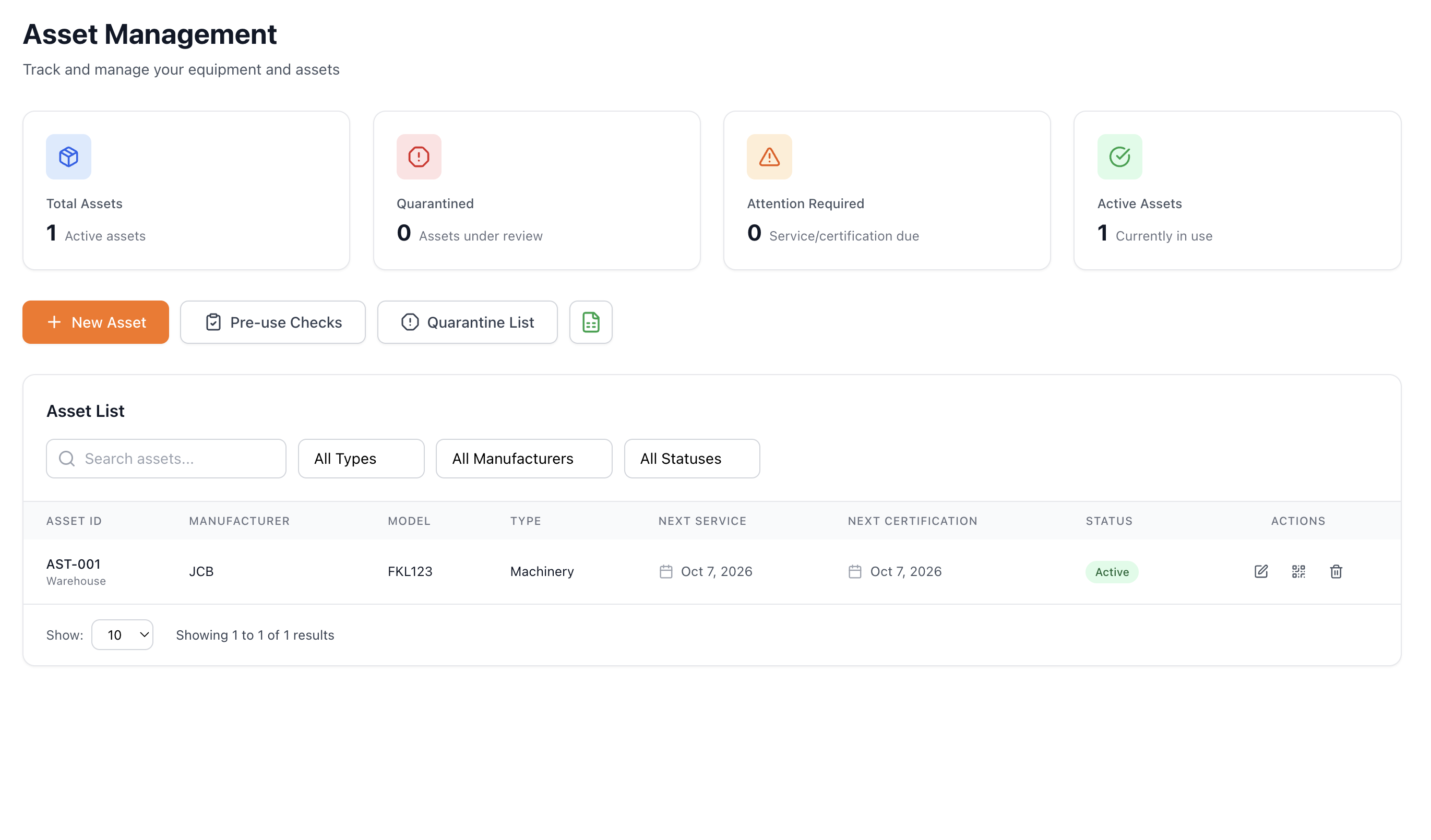Click the New Asset button
This screenshot has height=840, width=1431.
(x=96, y=322)
